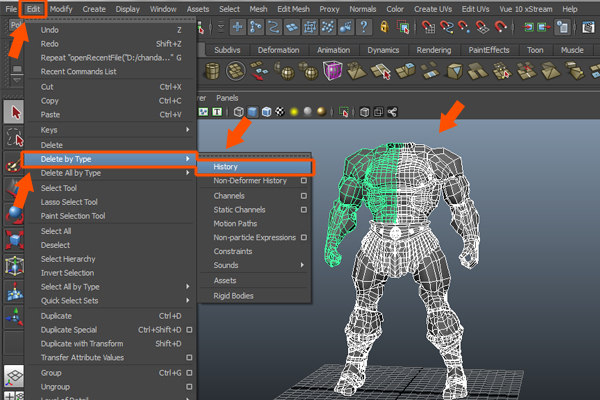Enable smooth shade all cube icon
The width and height of the screenshot is (600, 400).
tap(253, 112)
